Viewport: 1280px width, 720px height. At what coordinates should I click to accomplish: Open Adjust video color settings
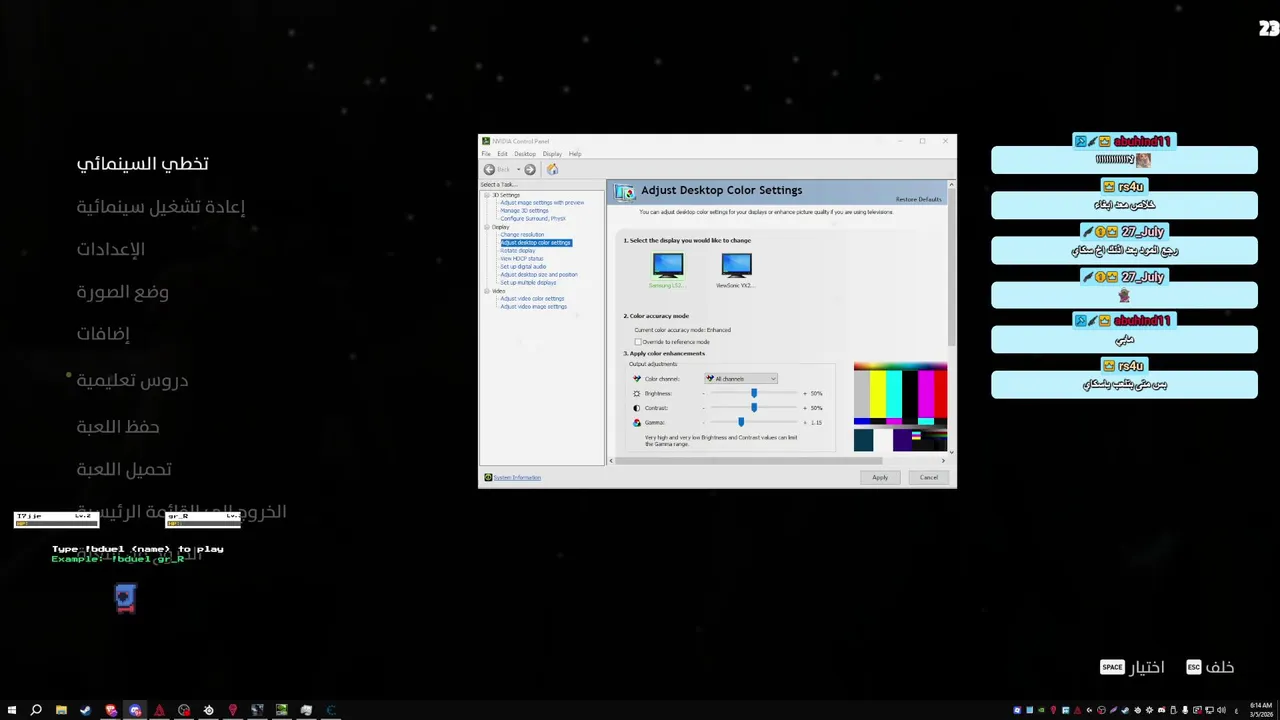tap(532, 299)
